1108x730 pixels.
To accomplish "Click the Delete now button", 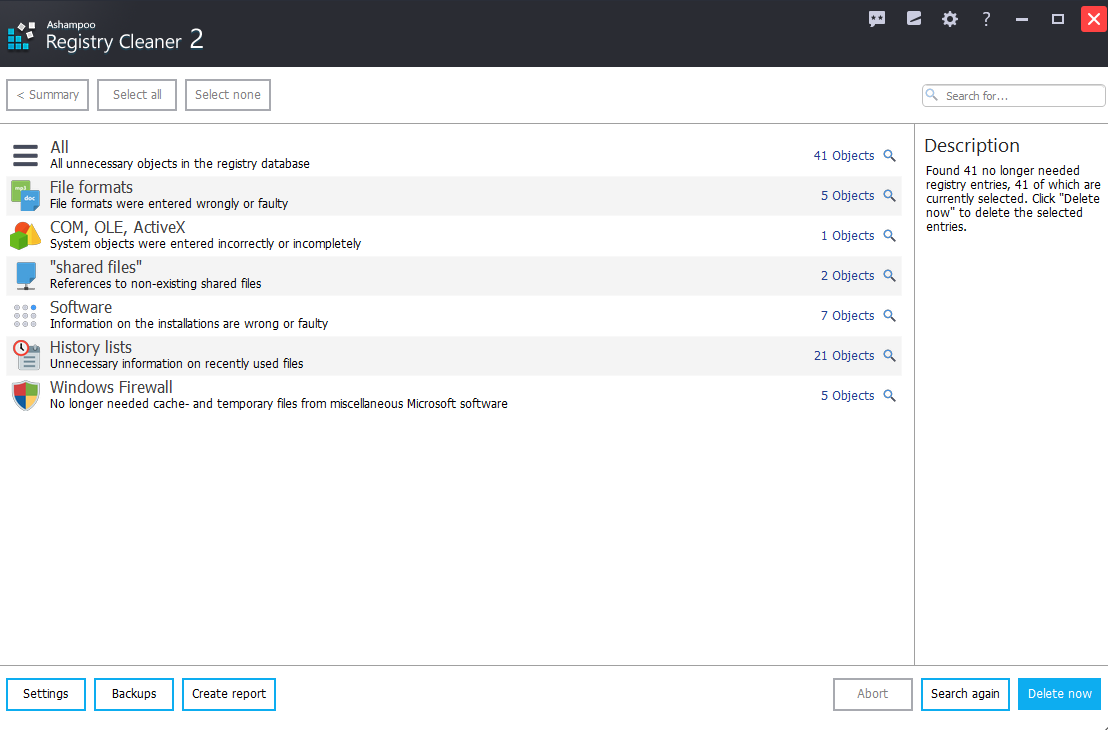I will tap(1059, 694).
